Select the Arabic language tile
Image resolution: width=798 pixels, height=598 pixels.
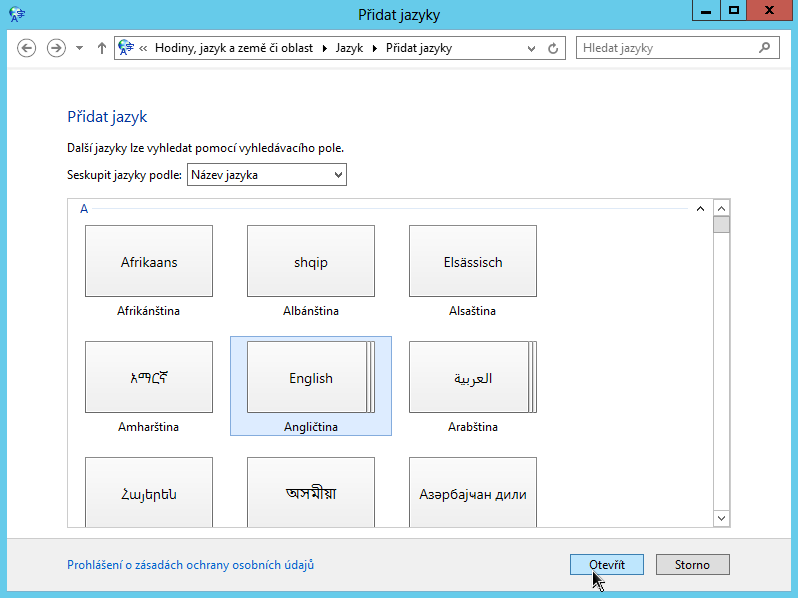pyautogui.click(x=473, y=378)
